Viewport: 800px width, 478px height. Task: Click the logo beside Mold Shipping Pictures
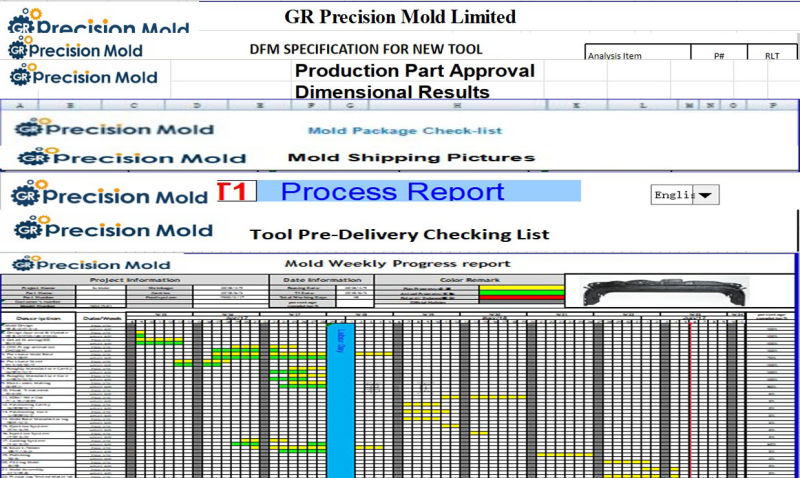pos(132,157)
